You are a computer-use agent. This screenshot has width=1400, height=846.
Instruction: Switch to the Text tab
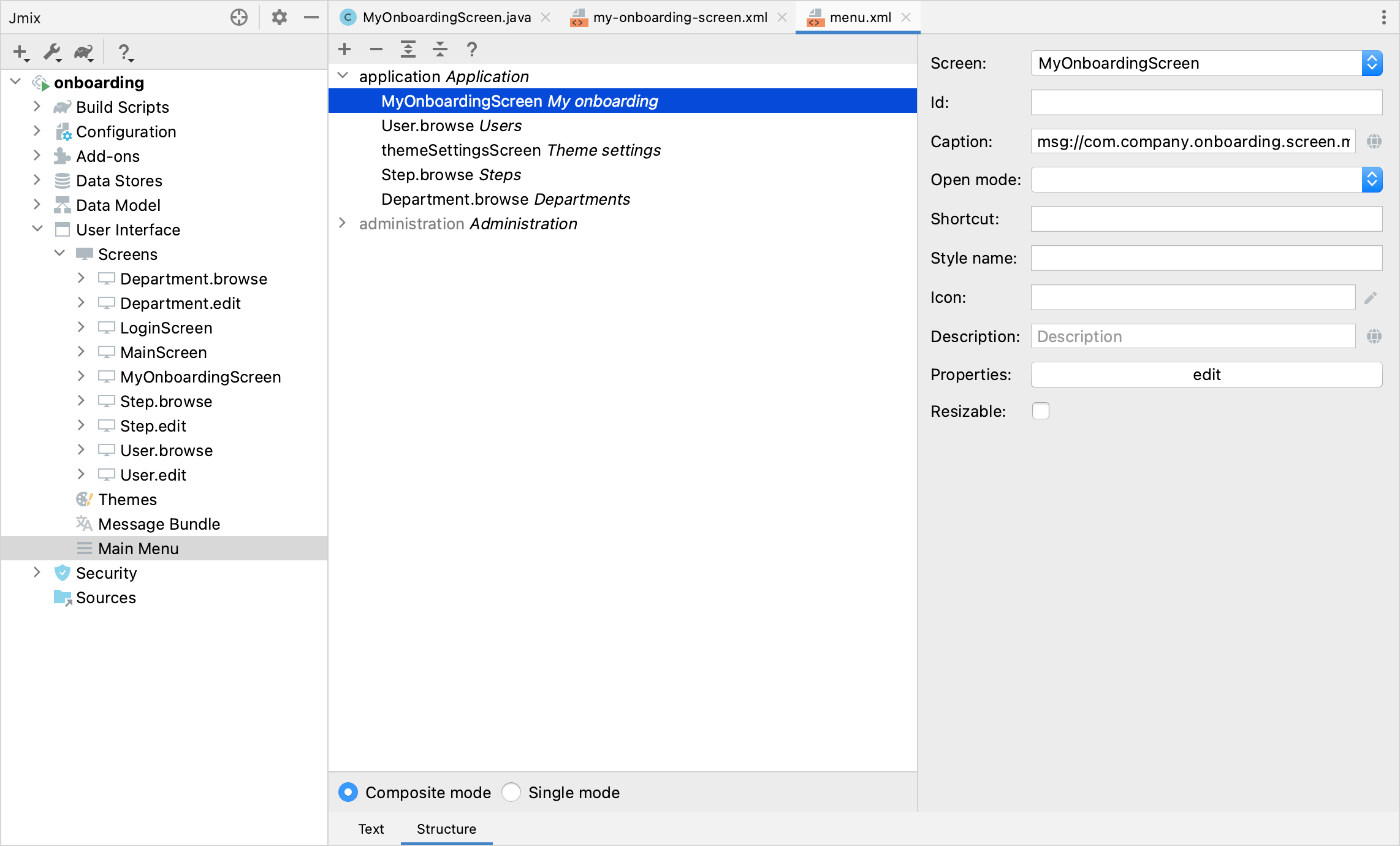tap(371, 829)
